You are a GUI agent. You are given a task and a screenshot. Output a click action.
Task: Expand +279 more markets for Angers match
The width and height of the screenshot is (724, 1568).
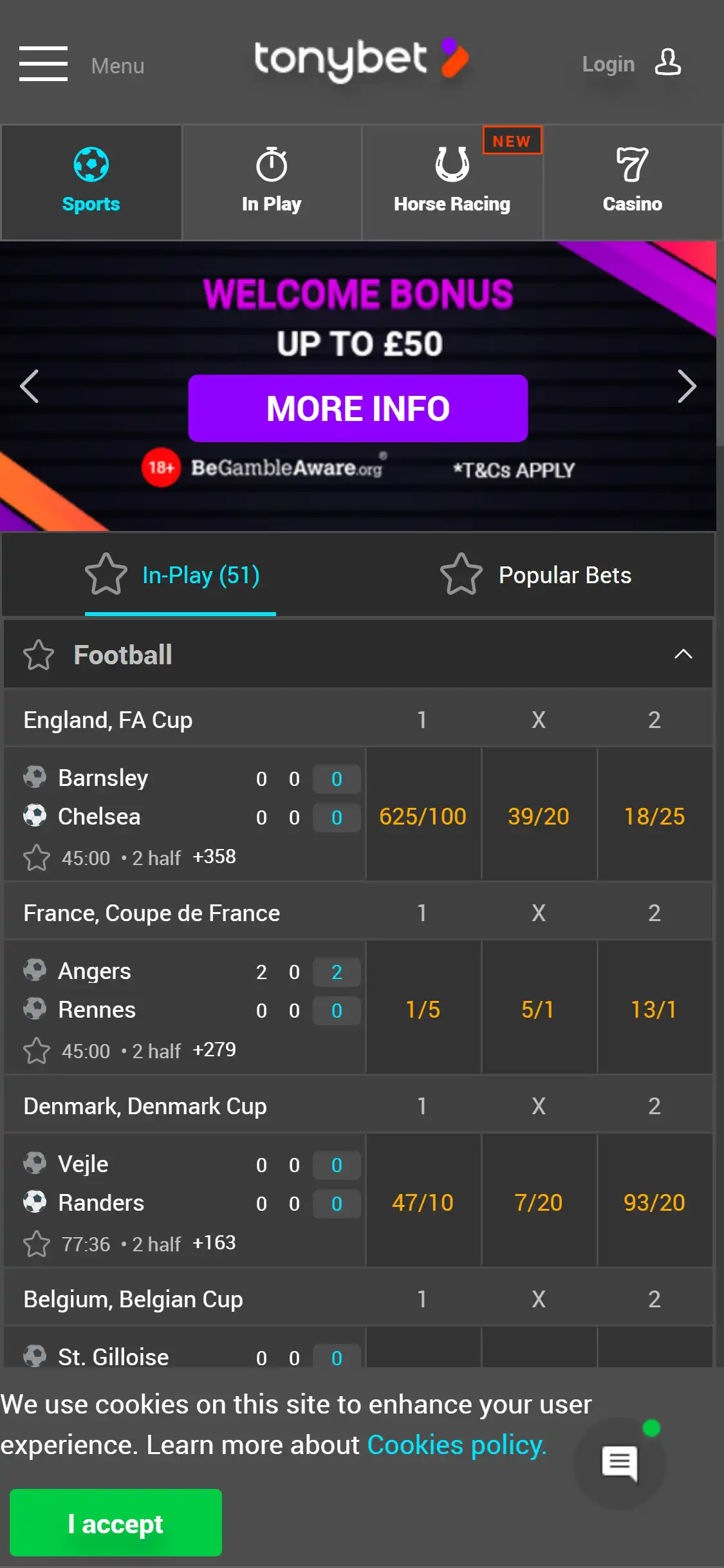pos(214,1050)
